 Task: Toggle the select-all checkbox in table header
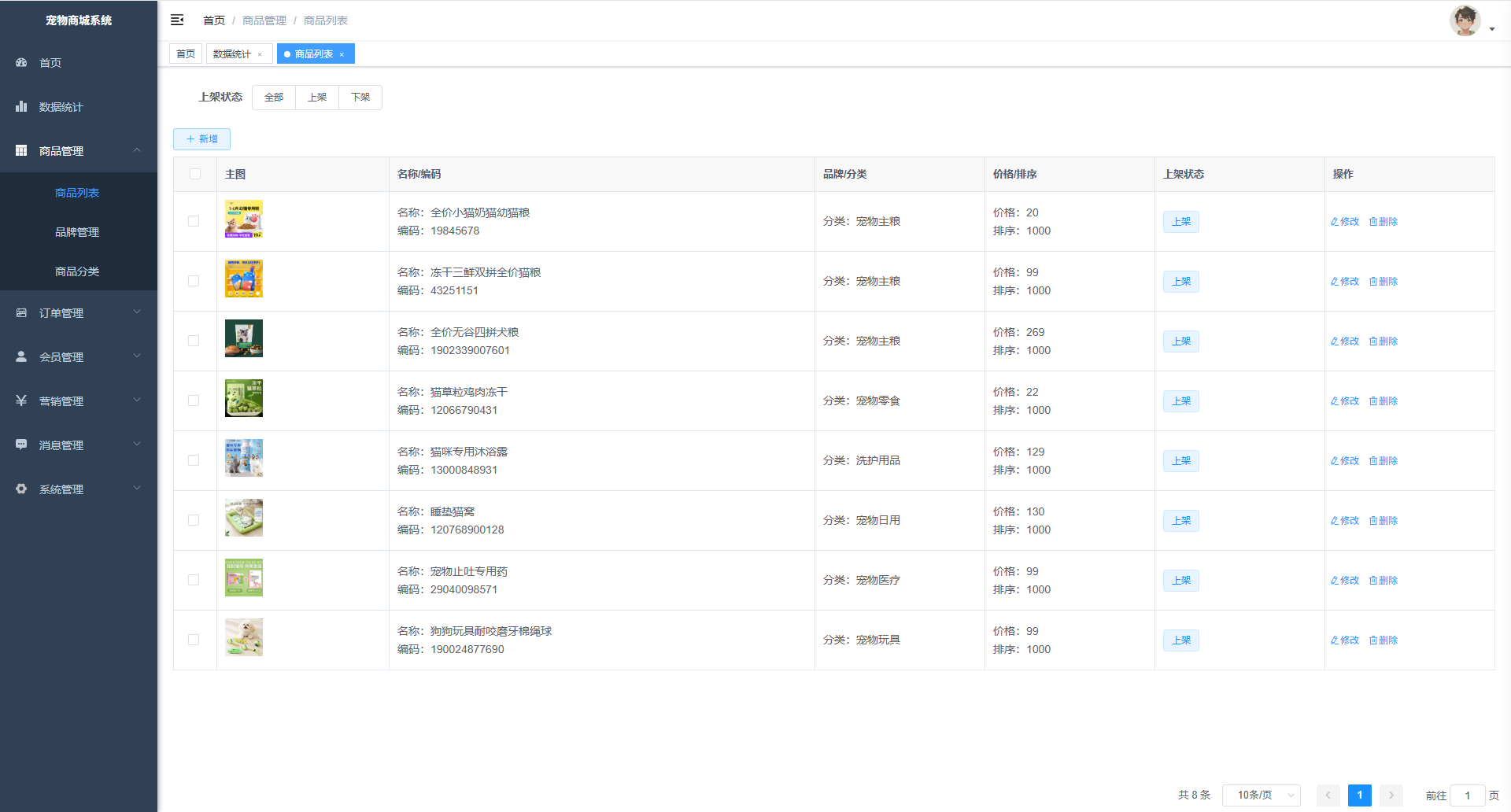(195, 174)
